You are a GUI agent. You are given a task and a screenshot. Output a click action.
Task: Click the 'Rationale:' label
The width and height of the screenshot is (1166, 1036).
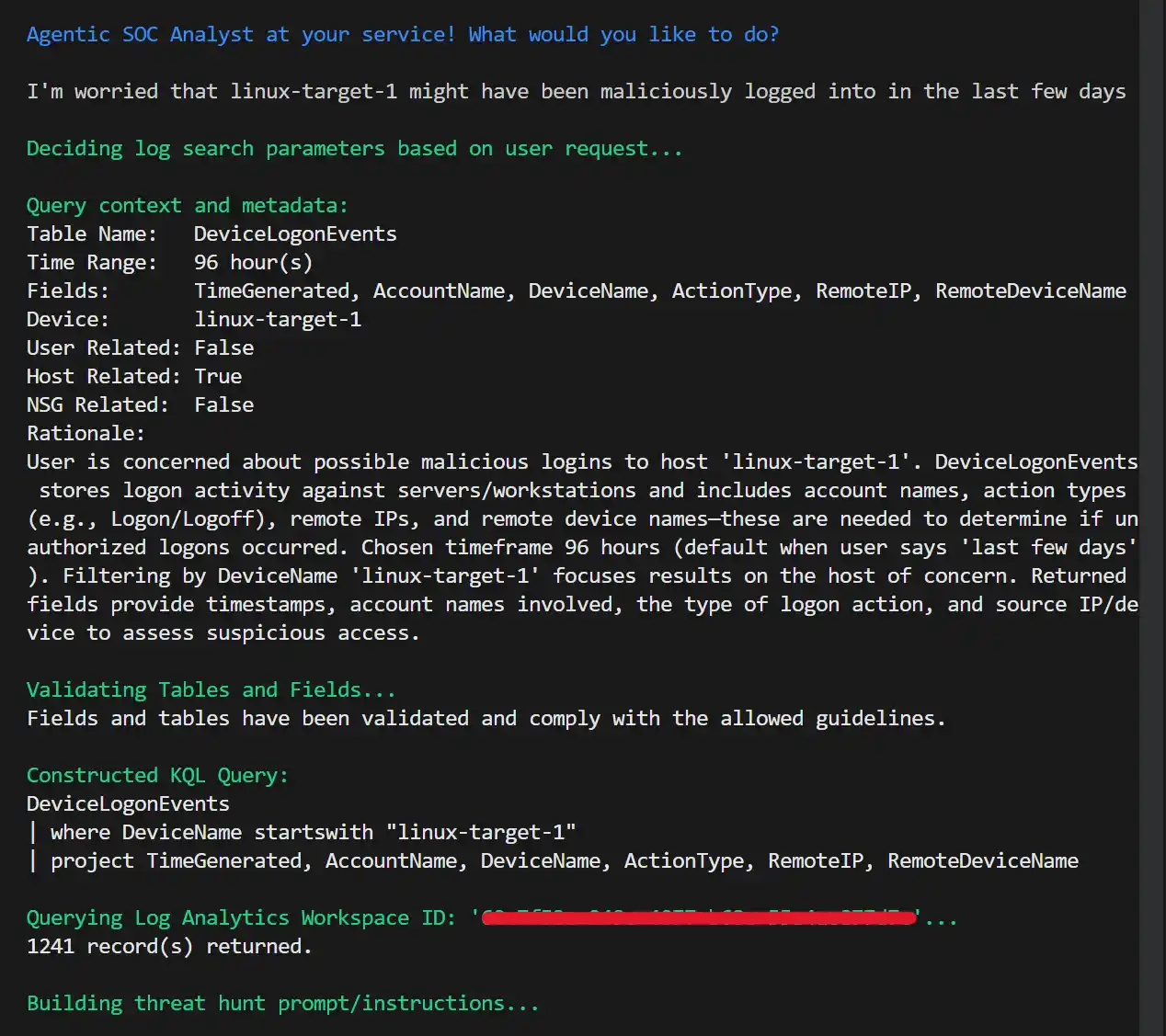click(x=86, y=434)
